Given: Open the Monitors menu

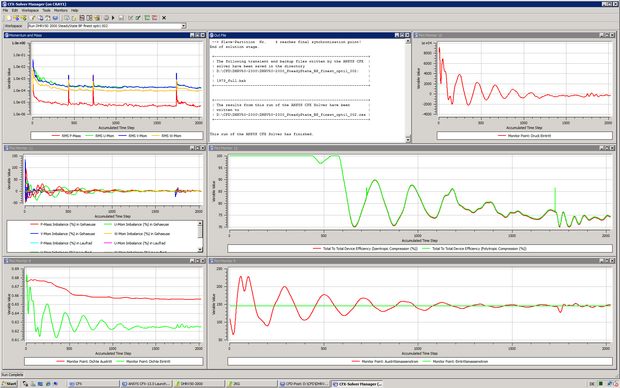Looking at the screenshot, I should tap(60, 10).
